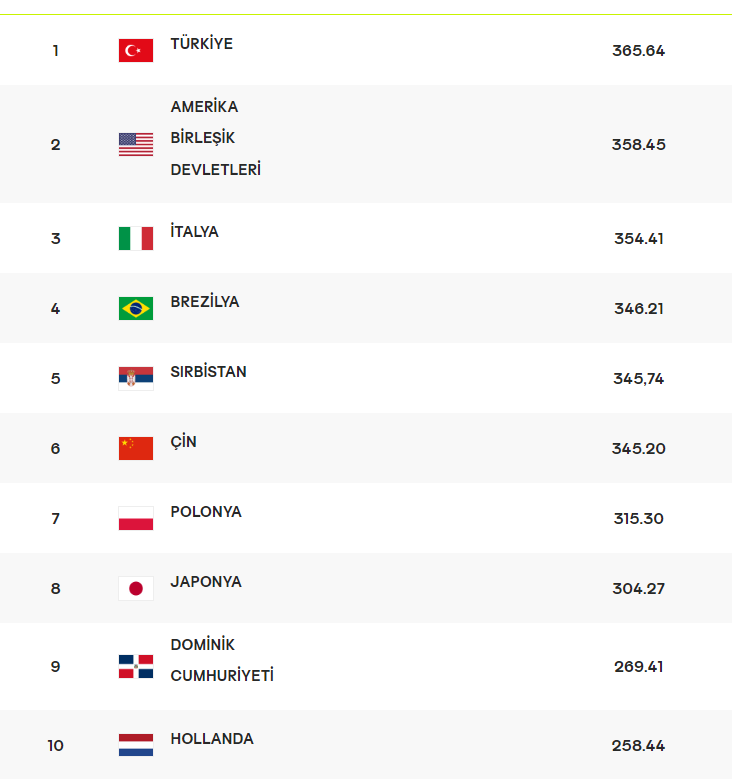Select the Serbia flag icon
The height and width of the screenshot is (779, 732).
pos(136,378)
